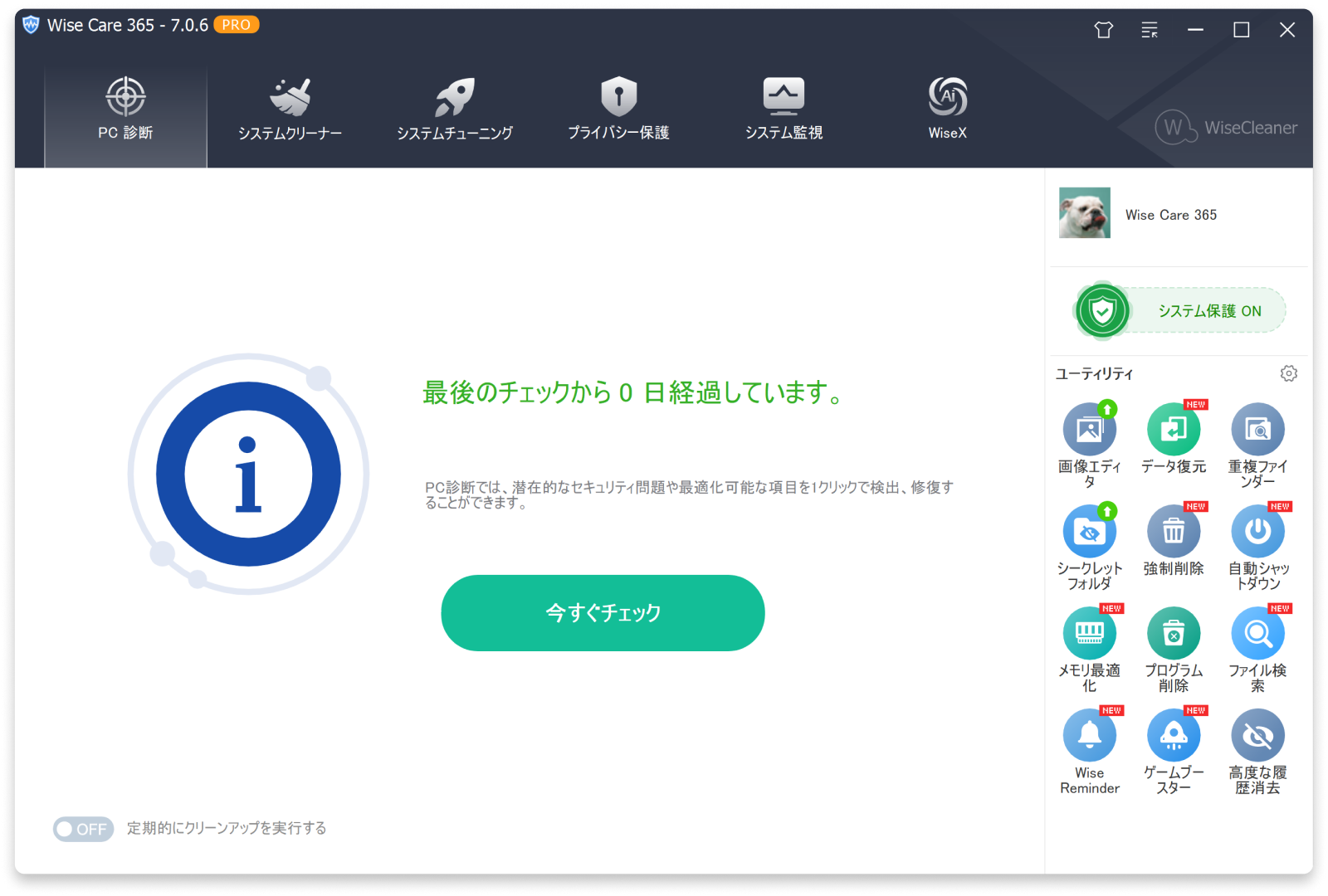Open プログラム削除 (Program Uninstaller)
Viewport: 1328px width, 896px height.
[x=1174, y=635]
